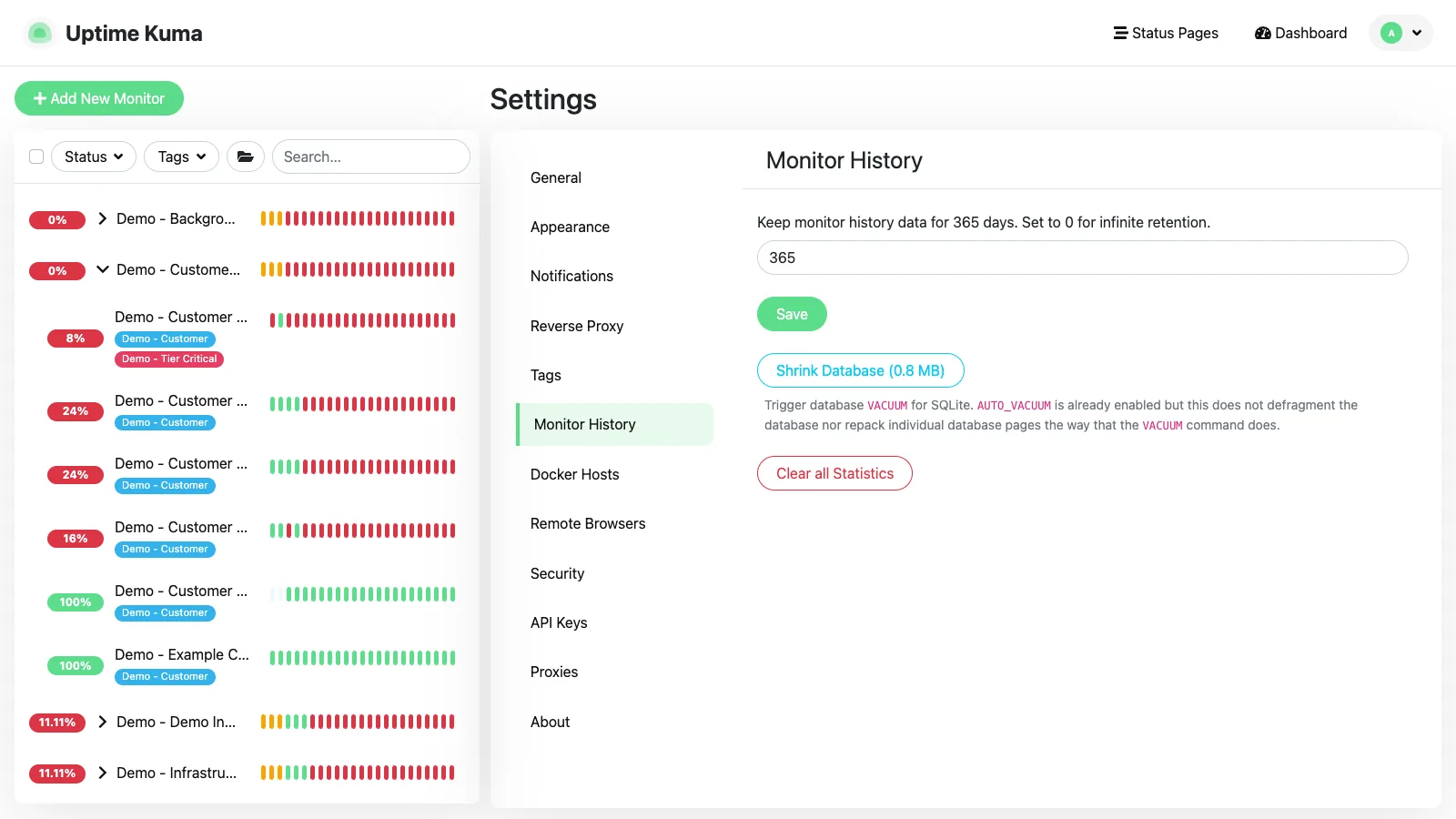Click heartbeat bar of Demo - Backgro...
This screenshot has width=1456, height=819.
(358, 218)
